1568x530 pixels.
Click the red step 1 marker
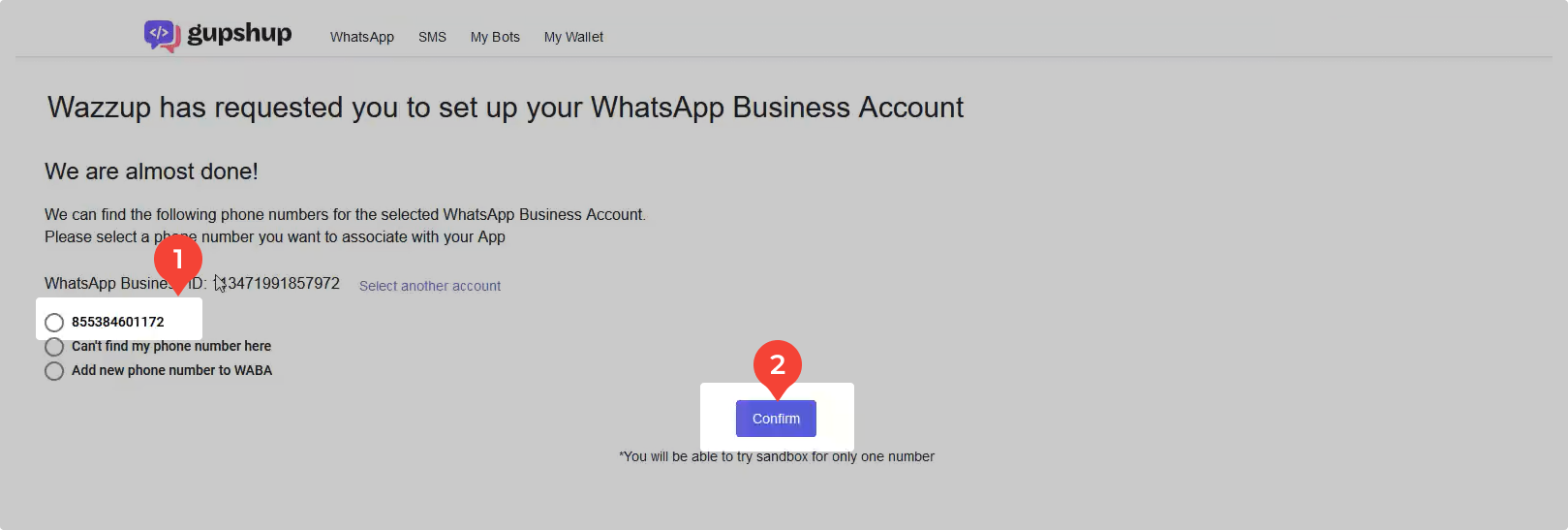tap(178, 260)
